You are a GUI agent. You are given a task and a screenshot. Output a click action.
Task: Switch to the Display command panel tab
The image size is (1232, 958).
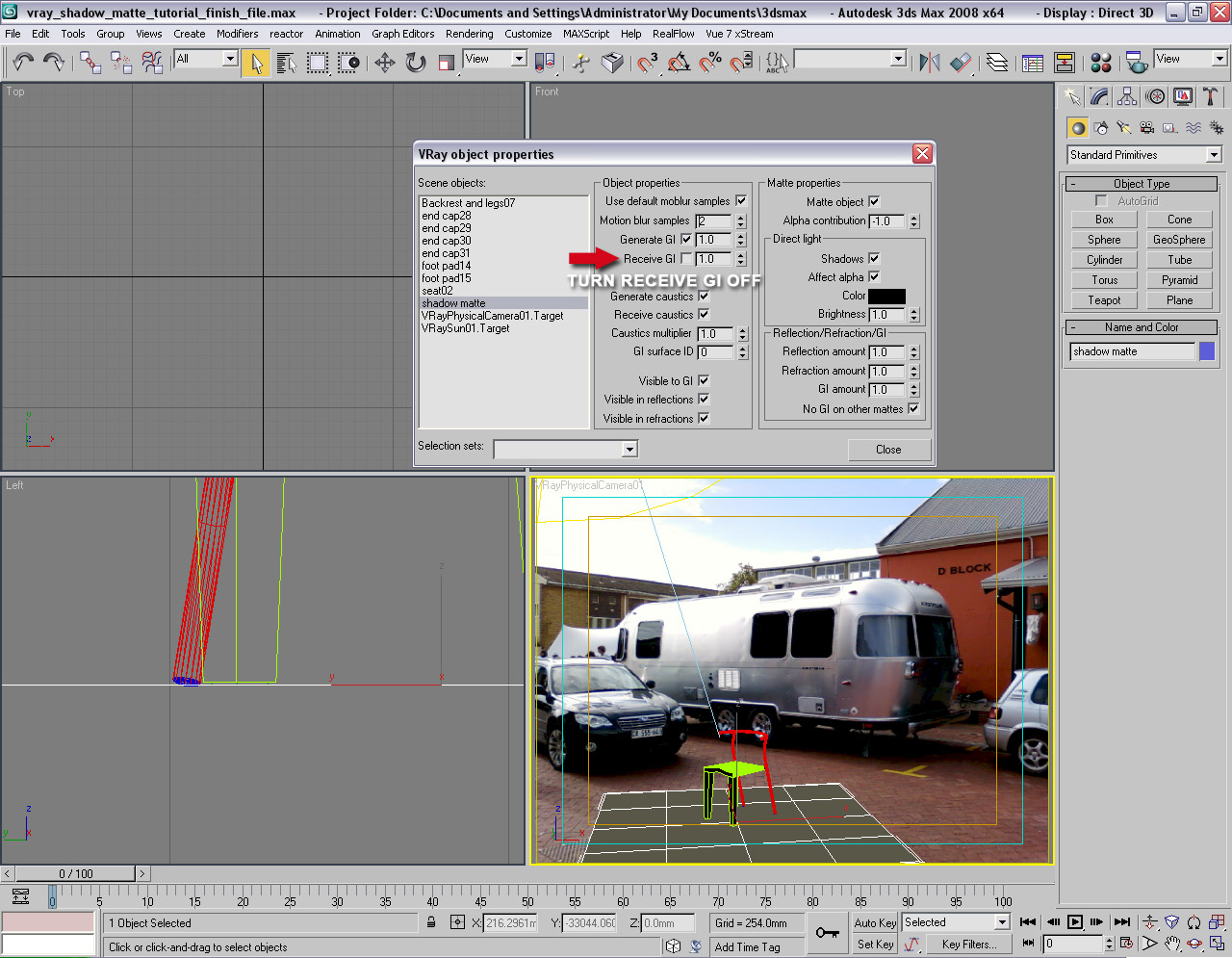(1183, 96)
